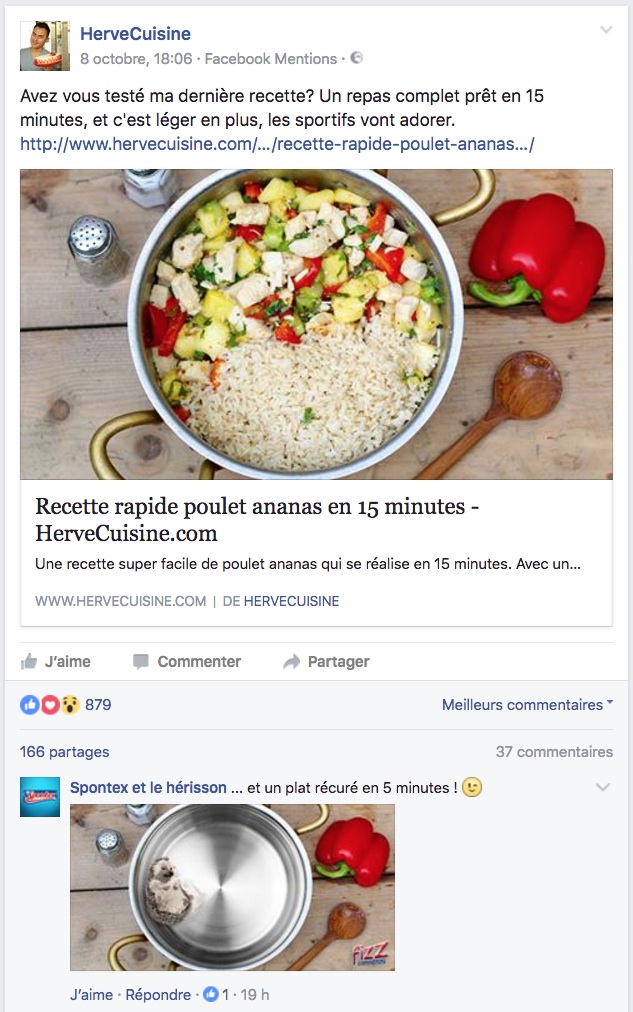
Task: Open the Meilleurs commentaires sort dropdown
Action: (x=527, y=705)
